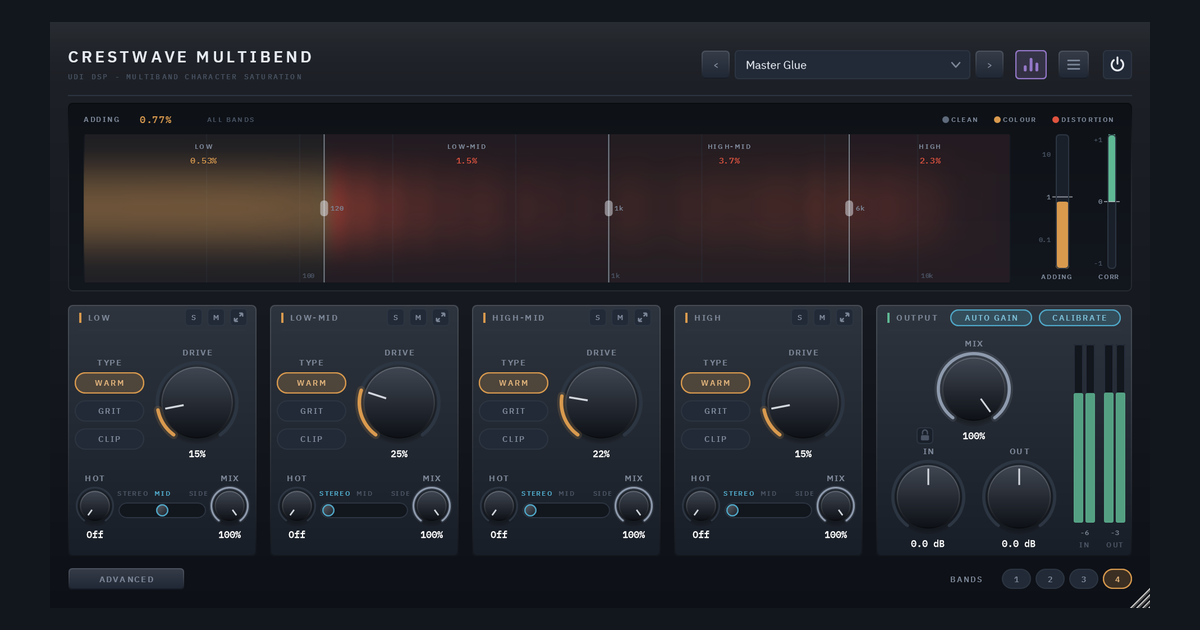This screenshot has width=1200, height=630.
Task: Click the LOW band MIX knob
Action: (x=229, y=506)
